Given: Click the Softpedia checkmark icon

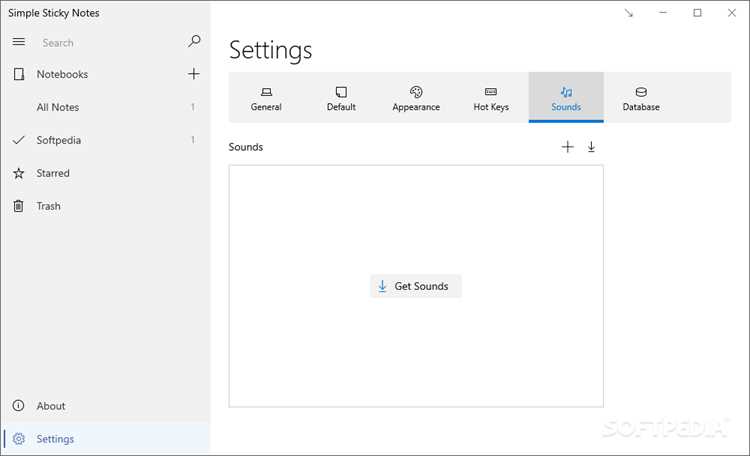Looking at the screenshot, I should click(x=19, y=140).
